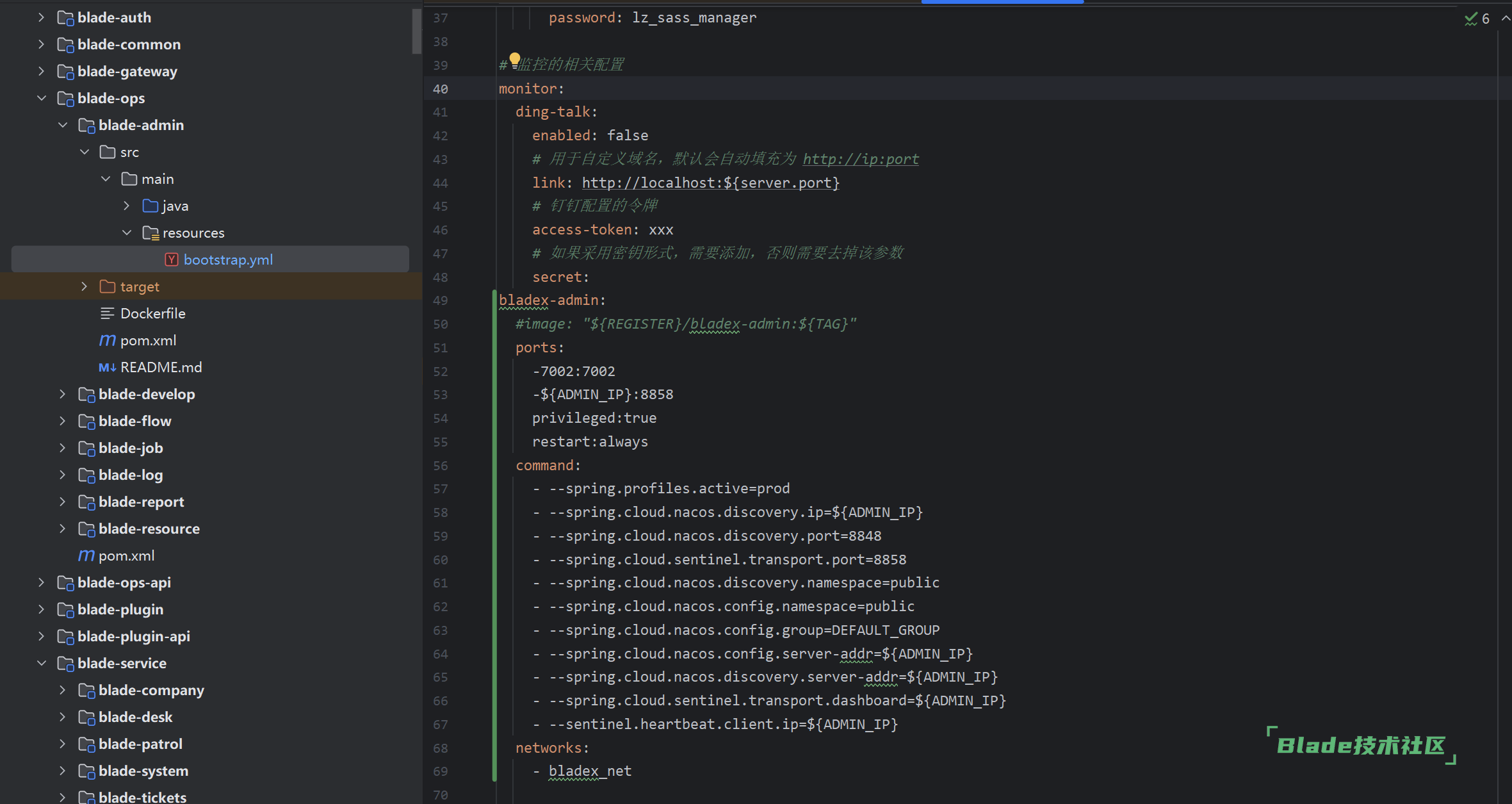Image resolution: width=1512 pixels, height=804 pixels.
Task: Click the blade-ops module folder icon
Action: [x=65, y=99]
